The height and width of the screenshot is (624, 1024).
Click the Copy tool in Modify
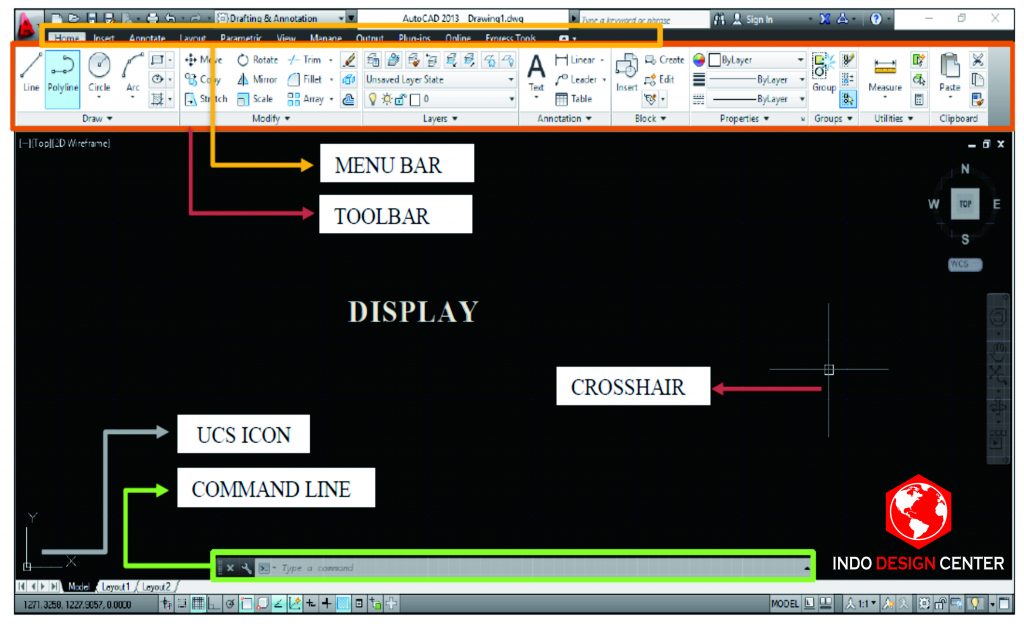[x=202, y=80]
